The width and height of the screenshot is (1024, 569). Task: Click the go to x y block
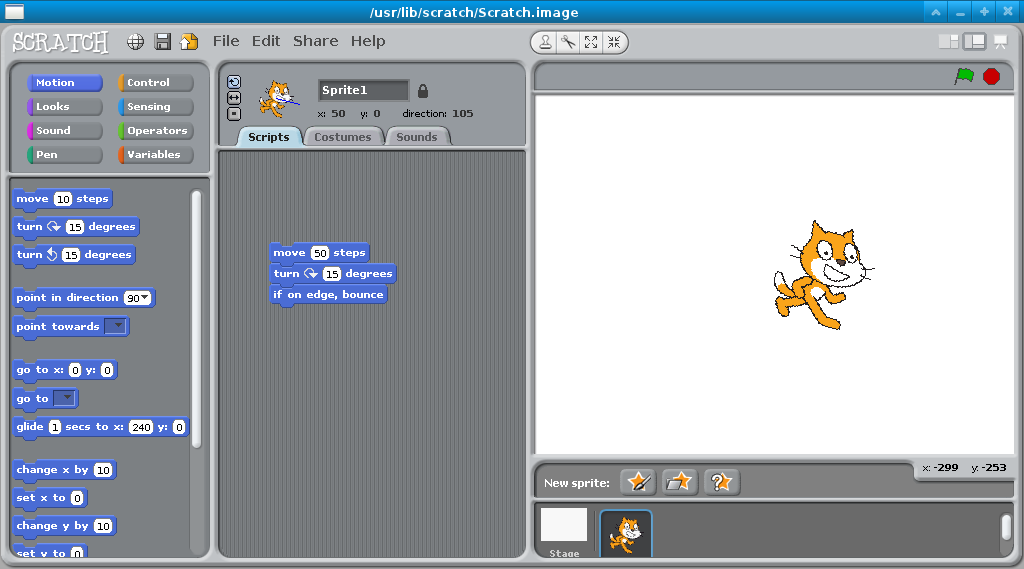click(65, 370)
